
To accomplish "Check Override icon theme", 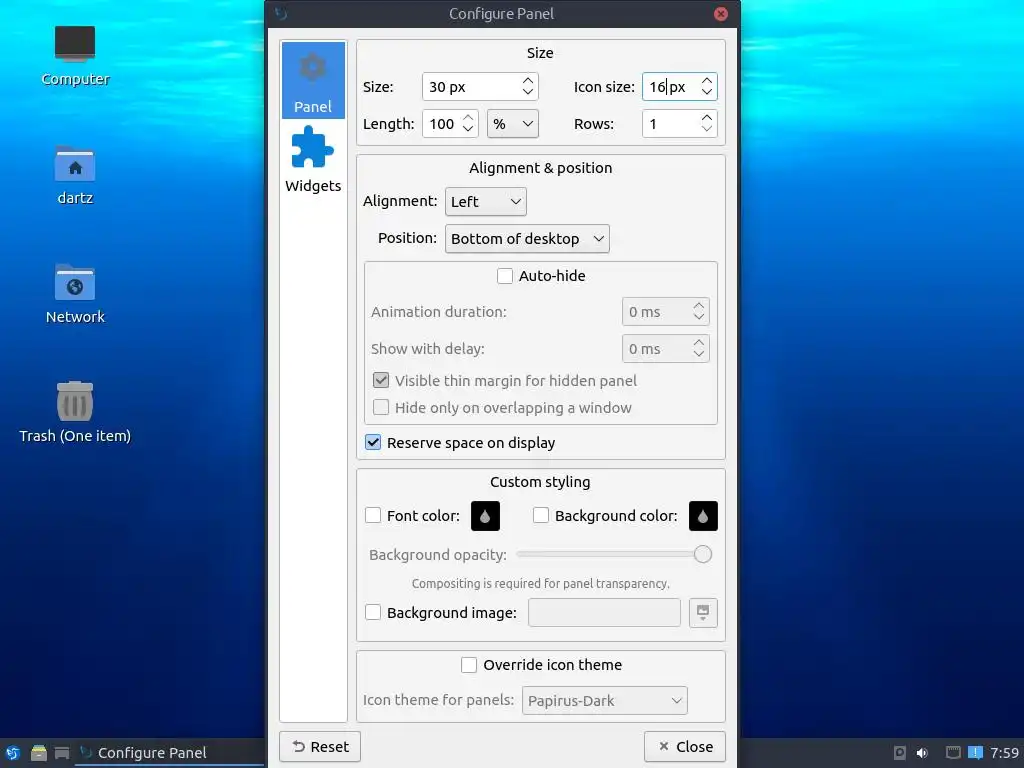I will (469, 665).
